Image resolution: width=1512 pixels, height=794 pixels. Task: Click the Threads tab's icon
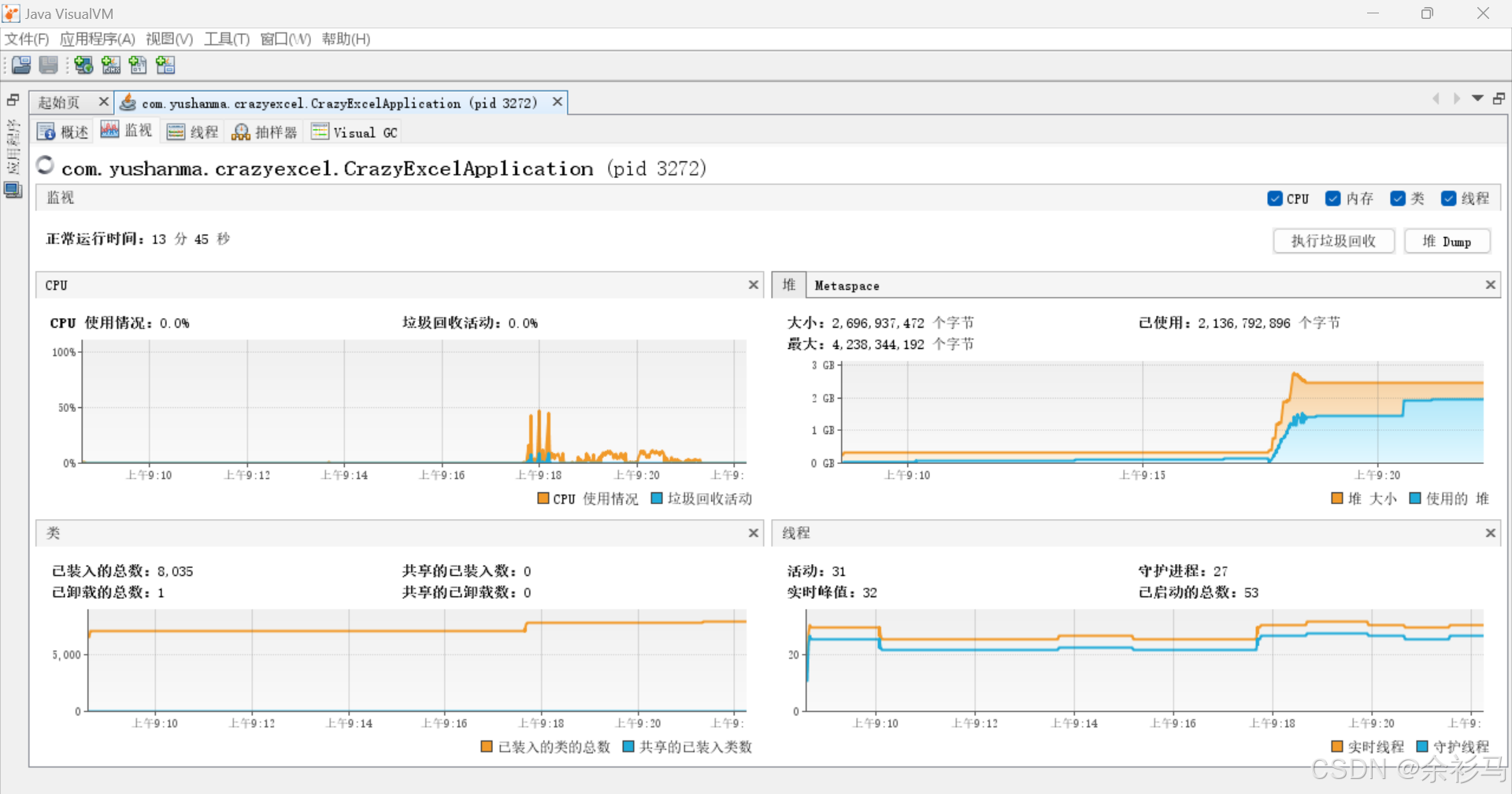coord(176,132)
